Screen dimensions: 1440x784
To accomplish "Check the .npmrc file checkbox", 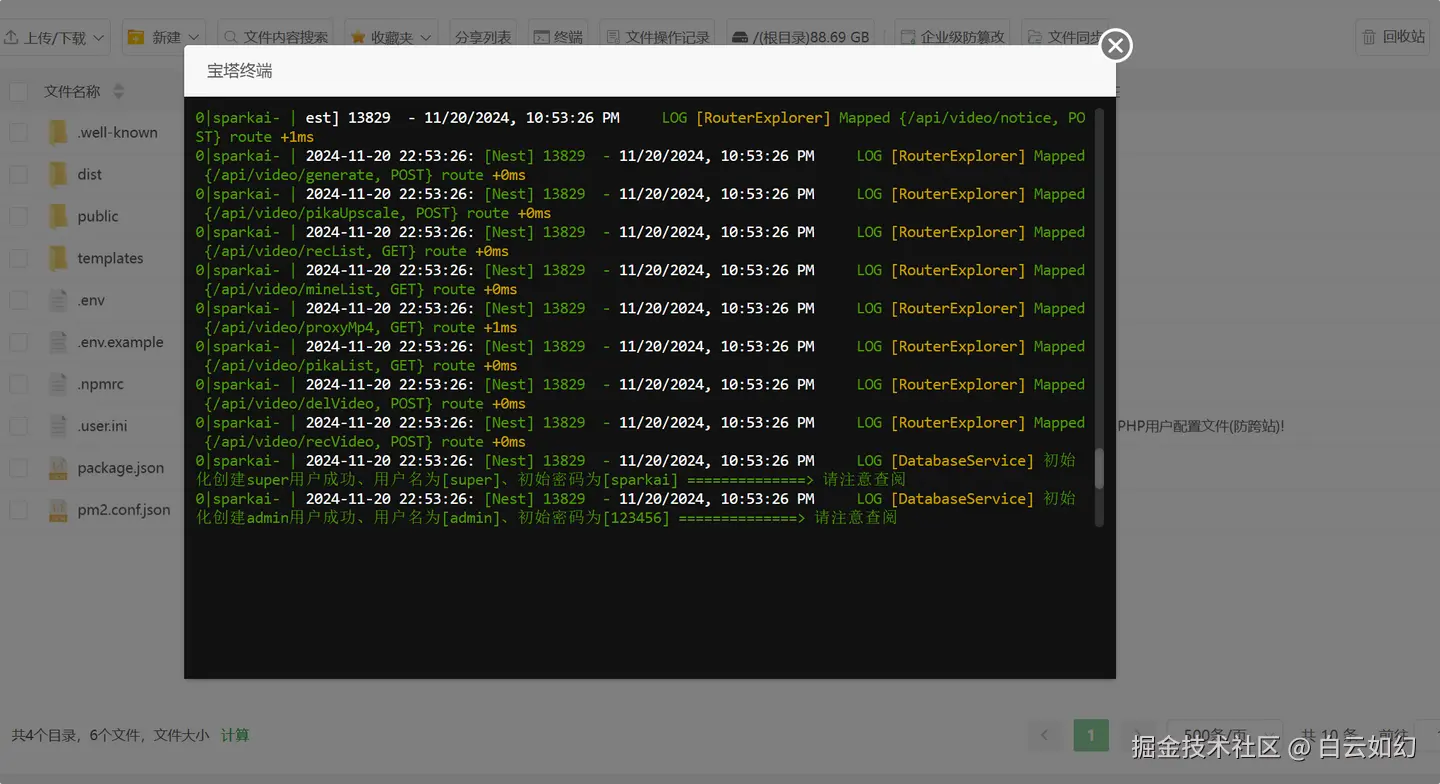I will point(18,384).
